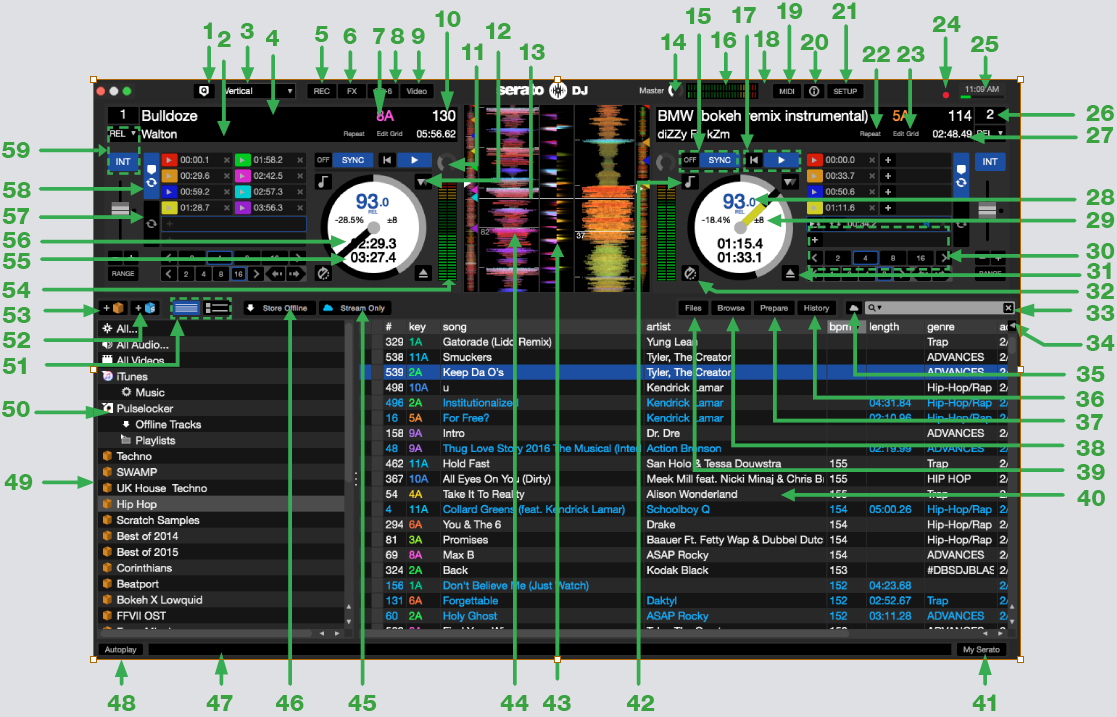The width and height of the screenshot is (1117, 717).
Task: Enable keylock note icon on left deck
Action: point(322,181)
